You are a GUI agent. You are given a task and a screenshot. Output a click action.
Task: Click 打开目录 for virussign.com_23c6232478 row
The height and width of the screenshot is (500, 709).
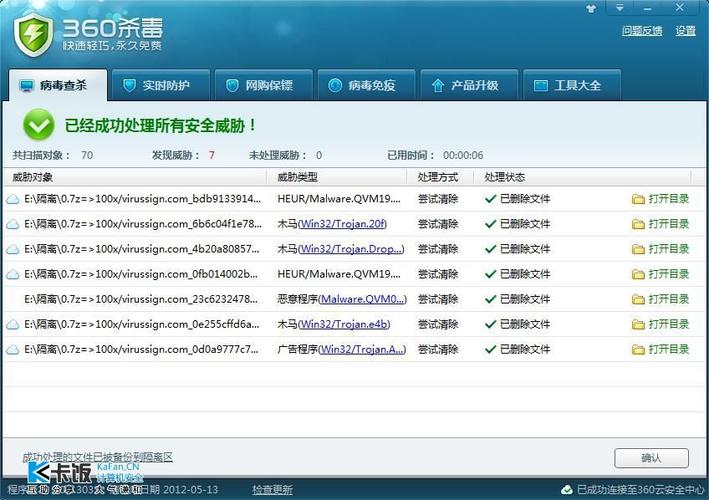668,299
